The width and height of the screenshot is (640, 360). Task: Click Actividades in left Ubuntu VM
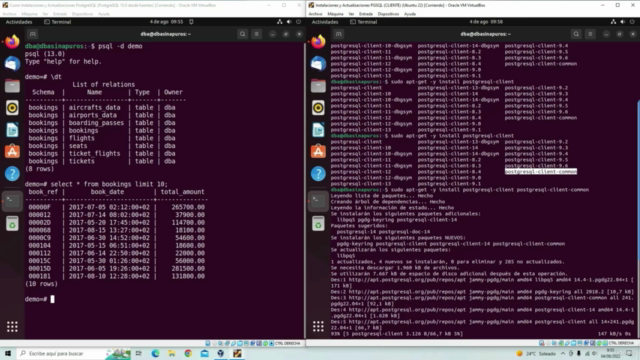pyautogui.click(x=19, y=22)
